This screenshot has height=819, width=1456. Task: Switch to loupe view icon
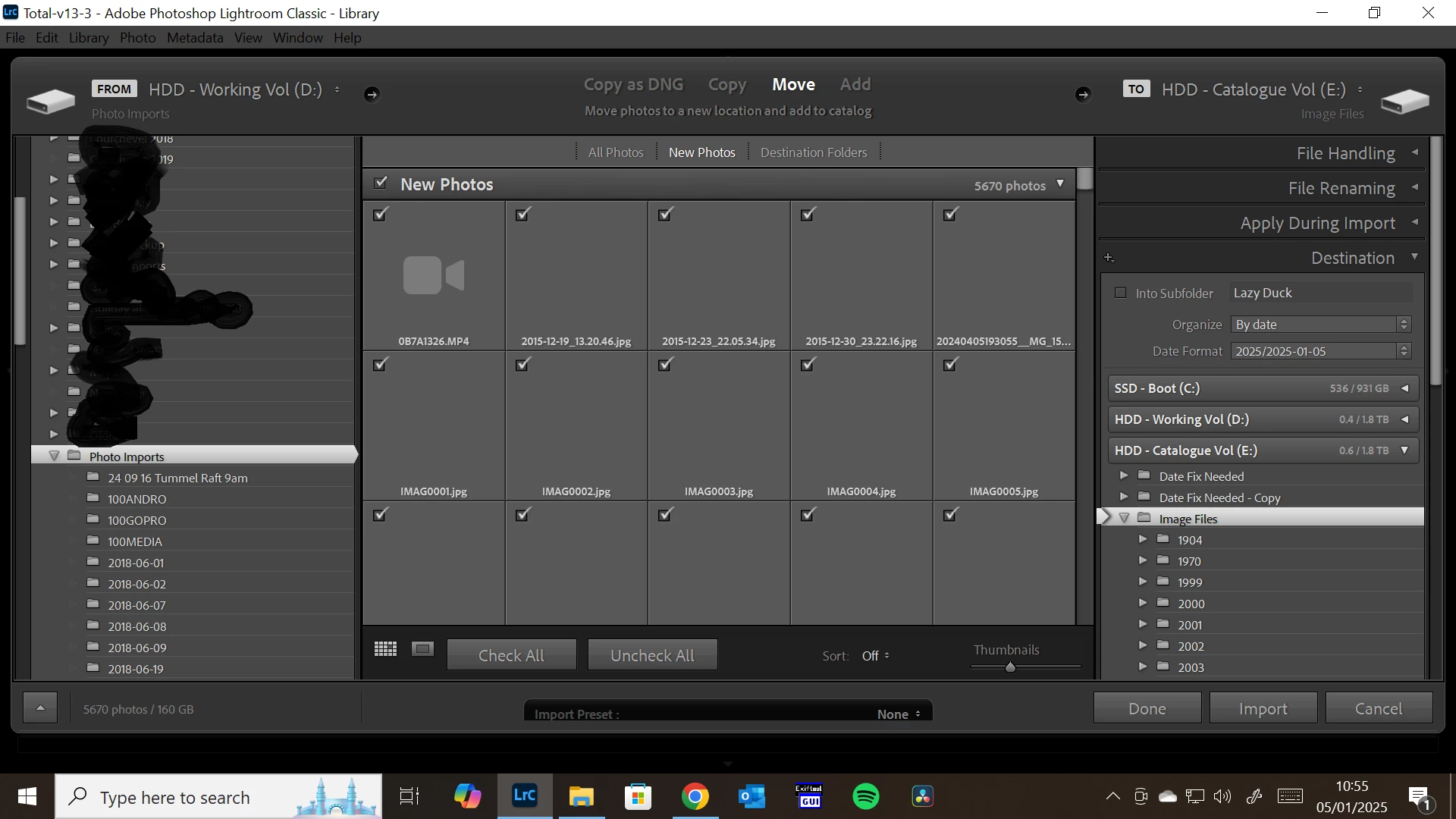(422, 649)
